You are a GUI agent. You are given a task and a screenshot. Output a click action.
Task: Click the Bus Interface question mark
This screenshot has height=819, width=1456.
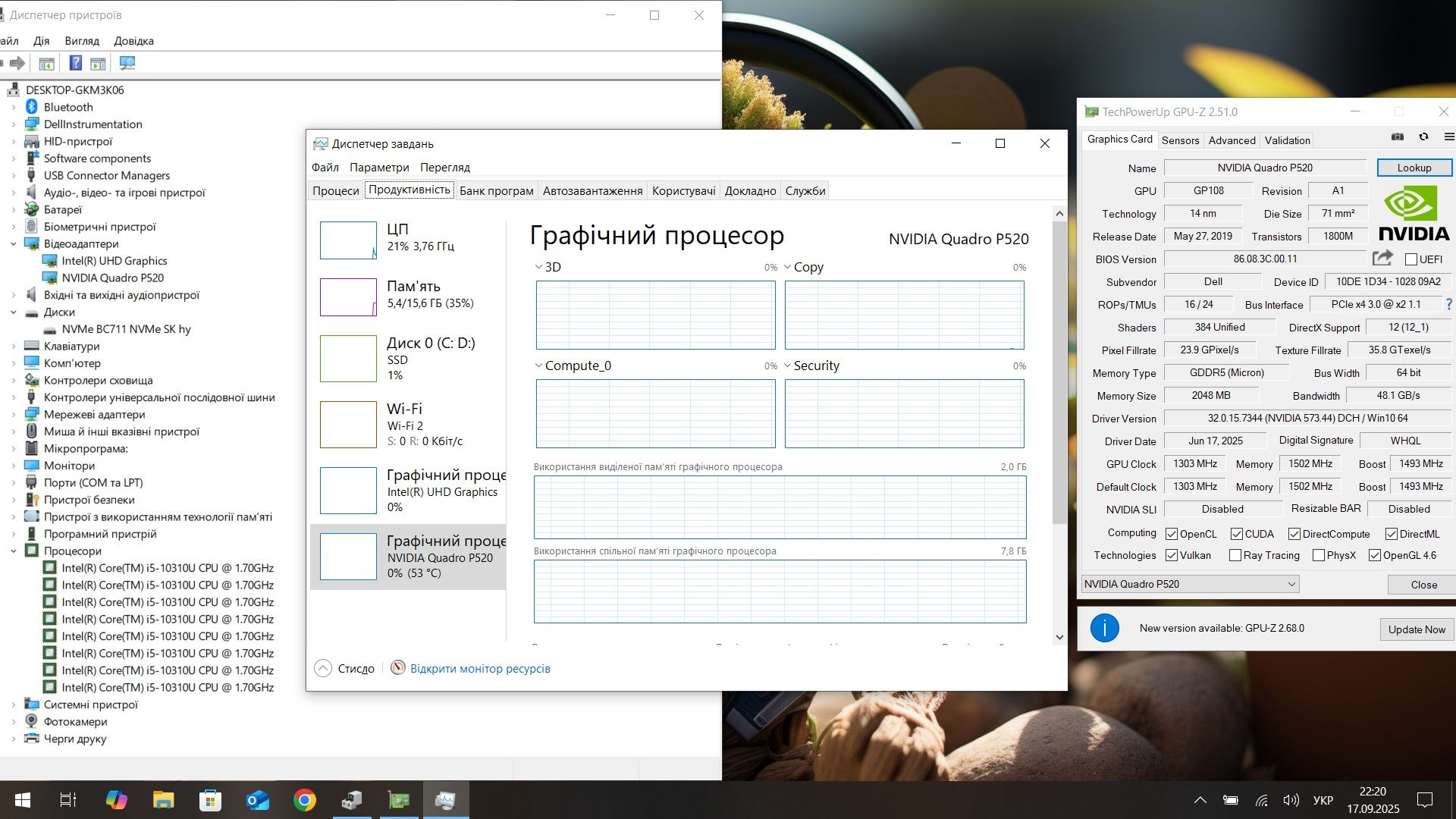click(1449, 304)
